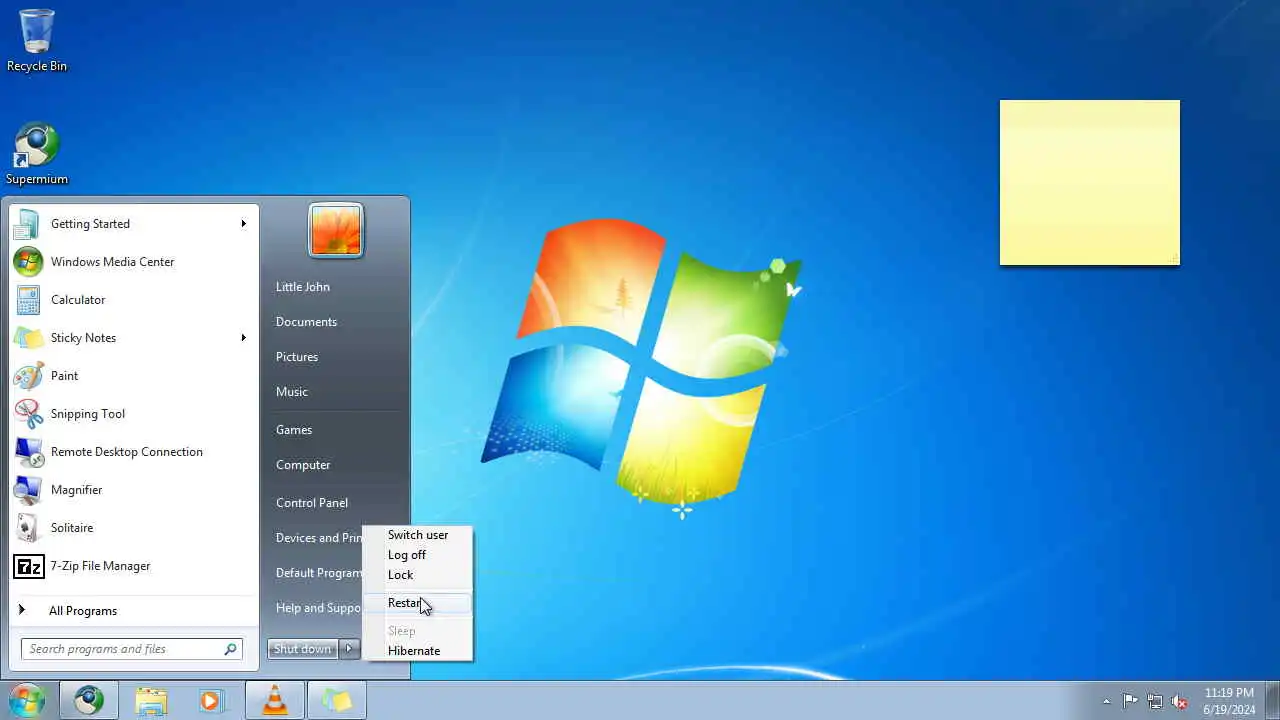This screenshot has height=720, width=1280.
Task: Expand Getting Started jump list arrow
Action: (243, 224)
